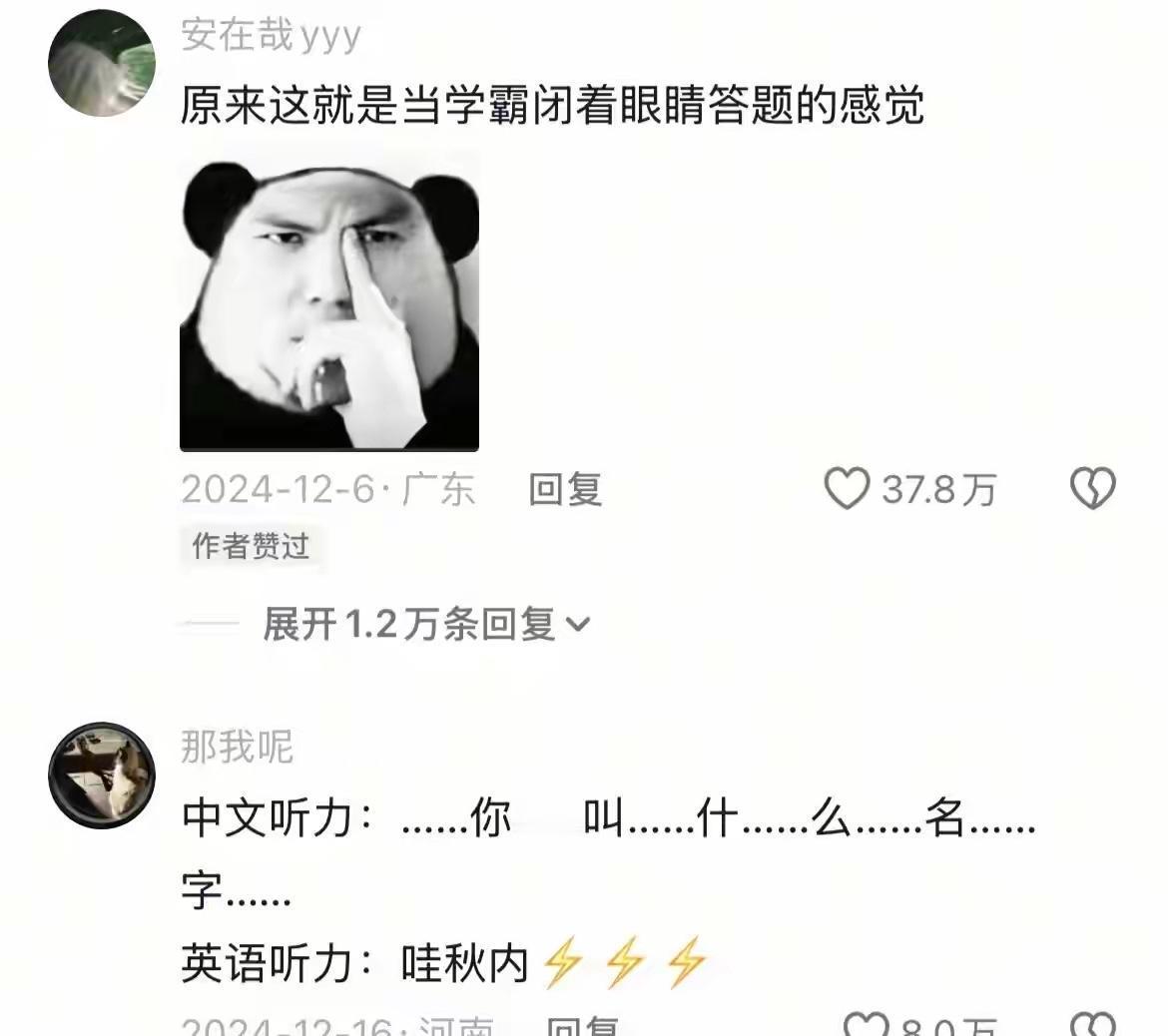Click the chevron beside 展开1.2万条回复
Image resolution: width=1168 pixels, height=1036 pixels.
pos(578,624)
